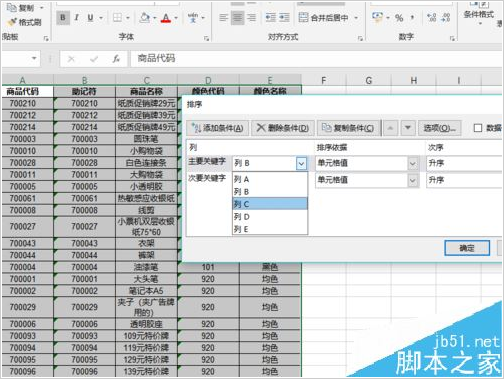504x379 pixels.
Task: Toggle italic formatting in ribbon
Action: coord(77,17)
